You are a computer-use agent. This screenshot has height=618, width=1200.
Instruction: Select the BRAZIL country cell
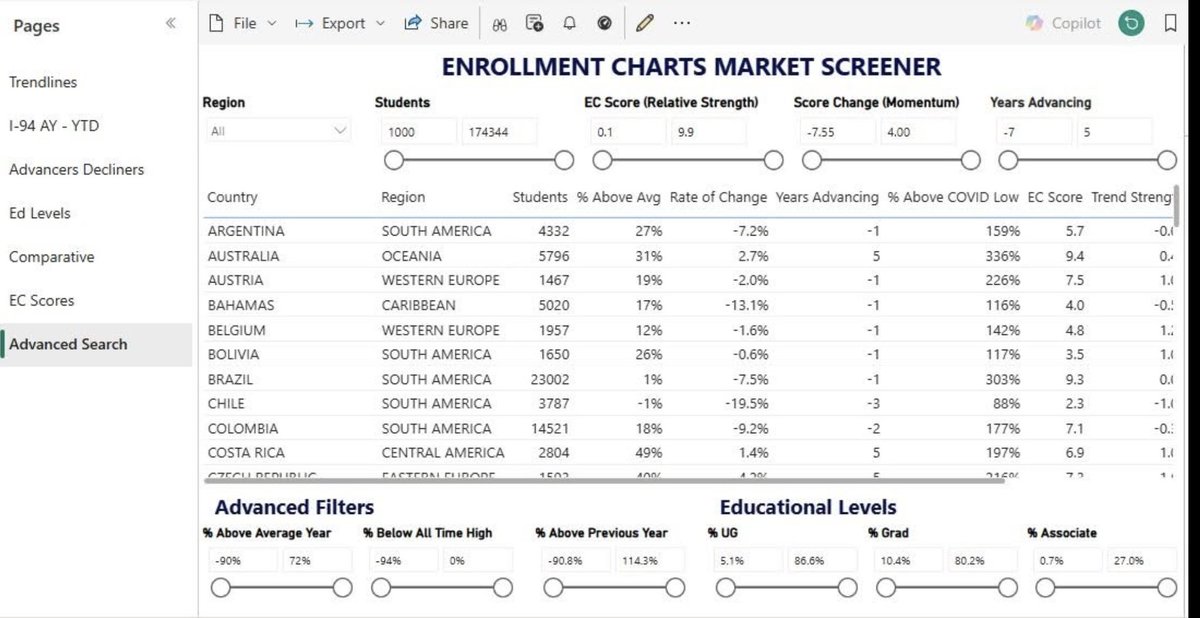point(230,379)
